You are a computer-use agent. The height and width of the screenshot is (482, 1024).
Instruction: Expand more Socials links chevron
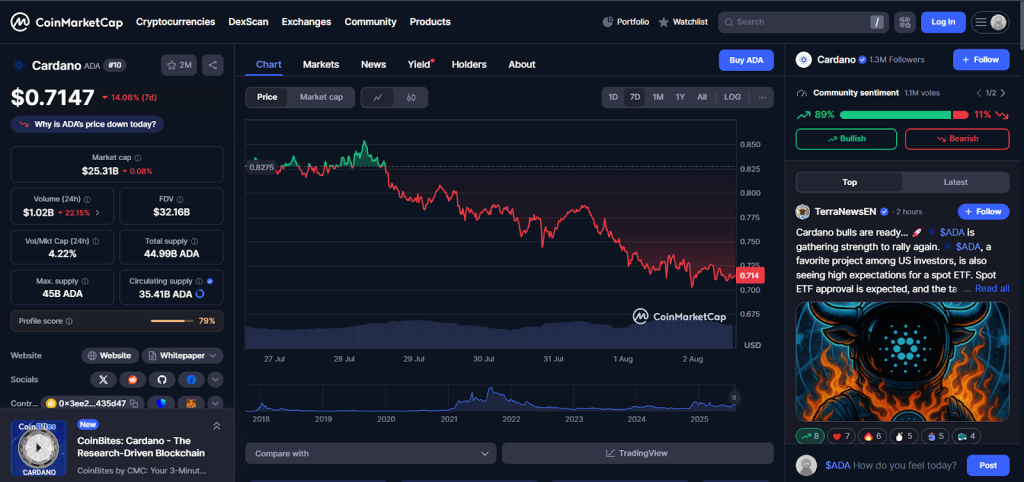point(216,379)
